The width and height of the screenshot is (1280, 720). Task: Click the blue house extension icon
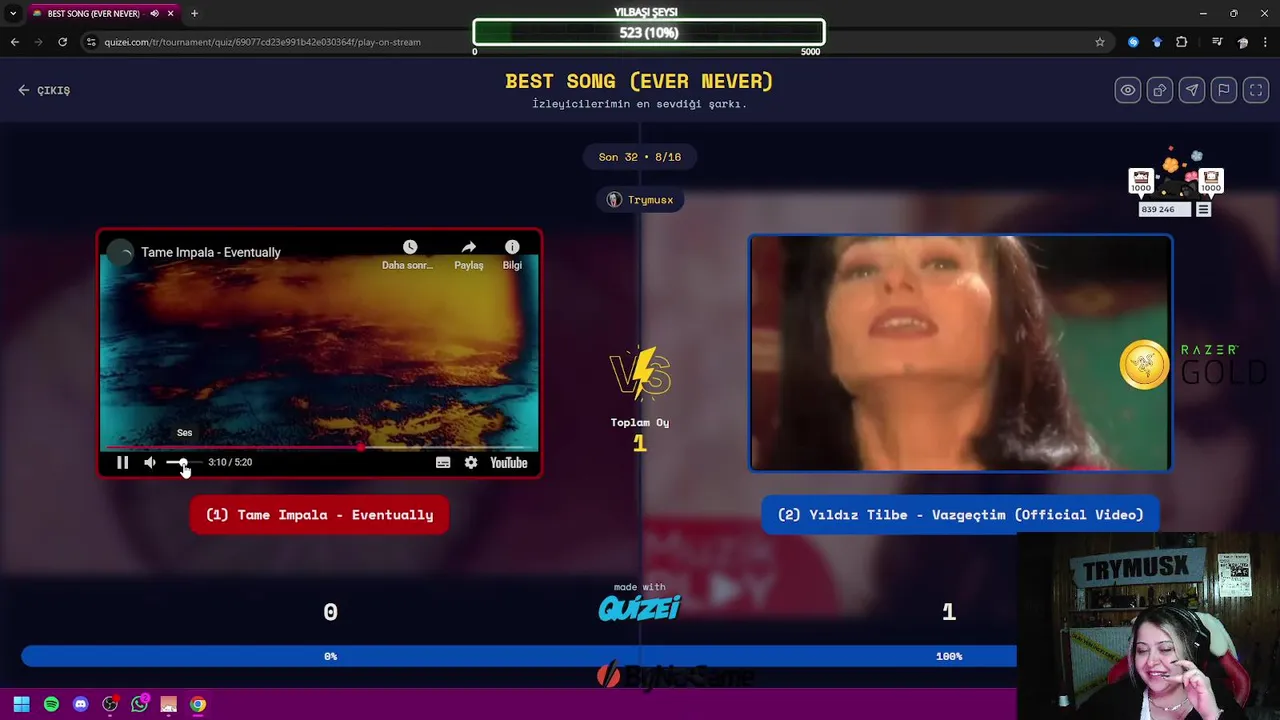(x=1157, y=42)
